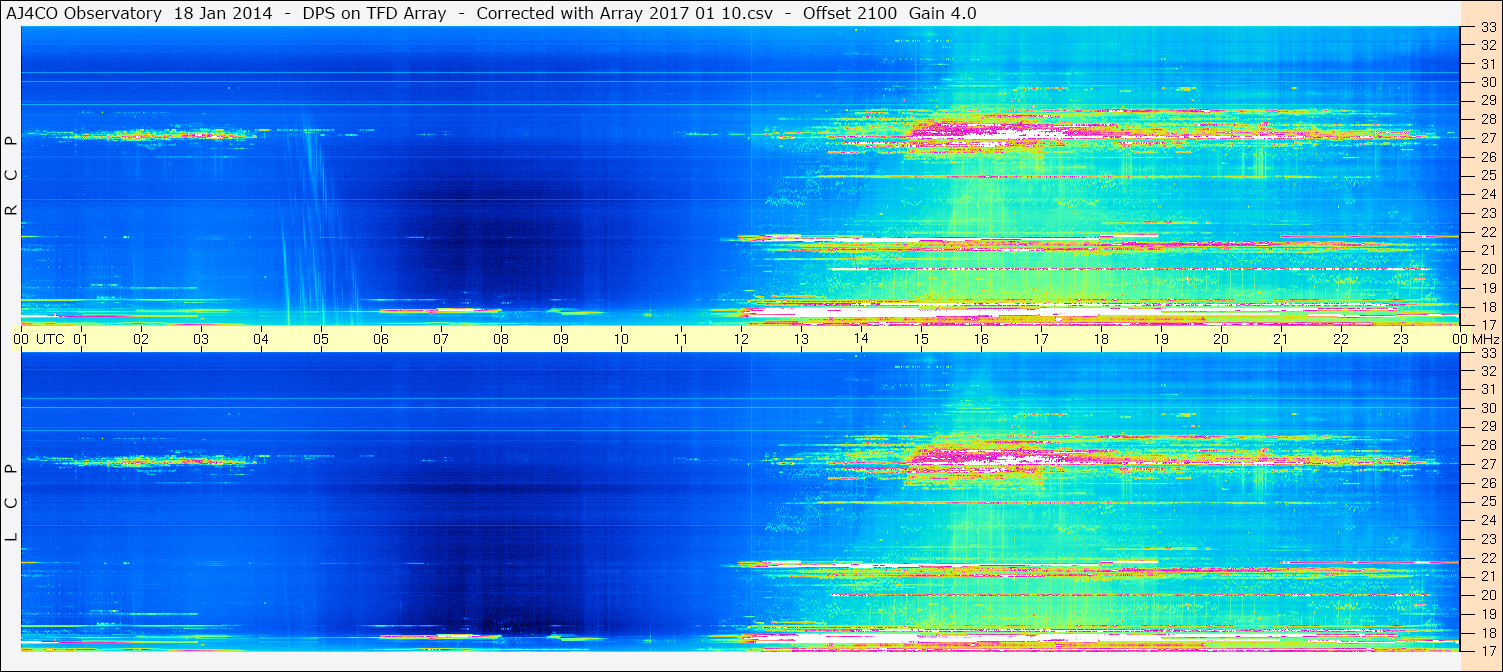Pick the 04 hour marker

click(261, 339)
